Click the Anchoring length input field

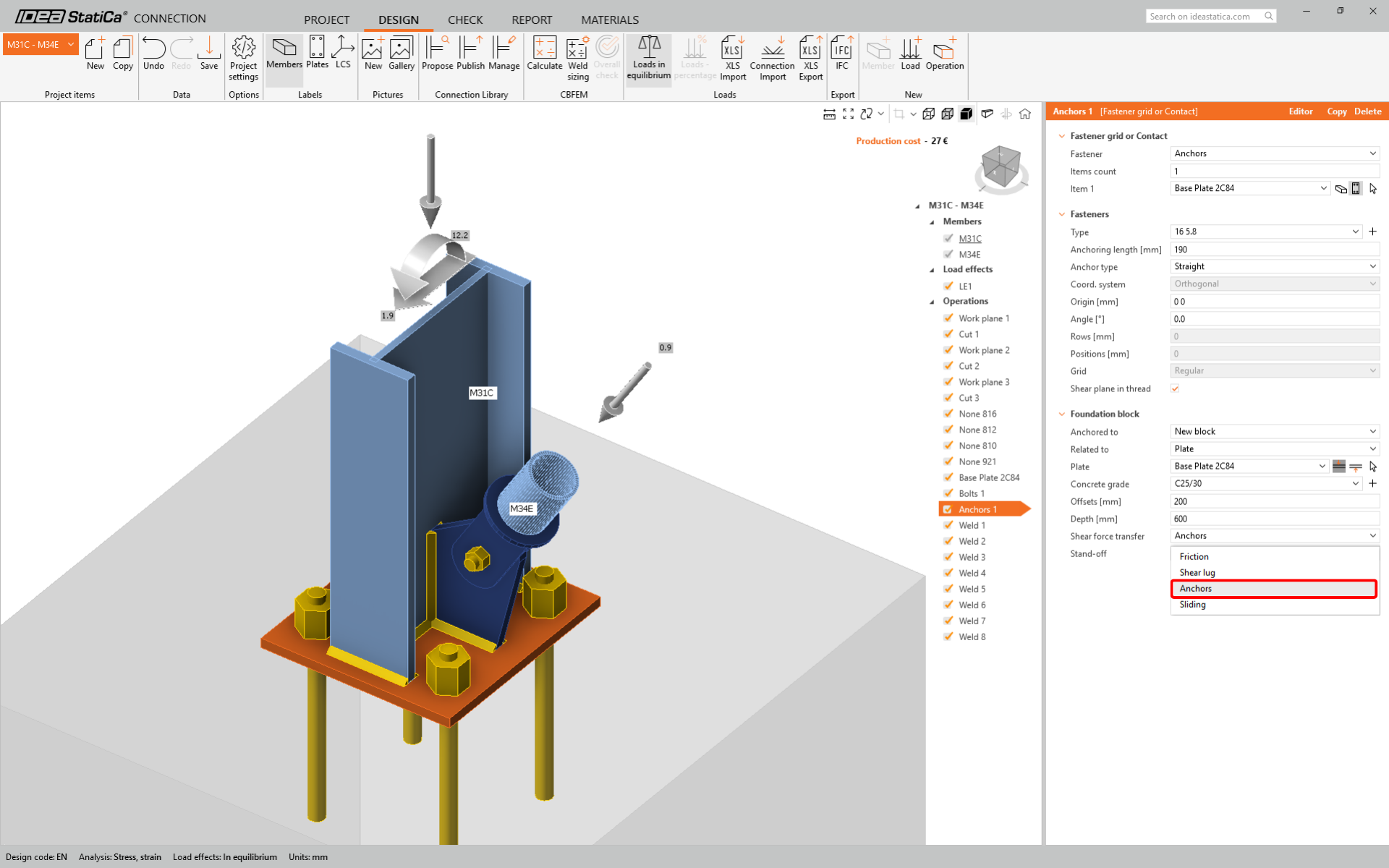[1273, 250]
